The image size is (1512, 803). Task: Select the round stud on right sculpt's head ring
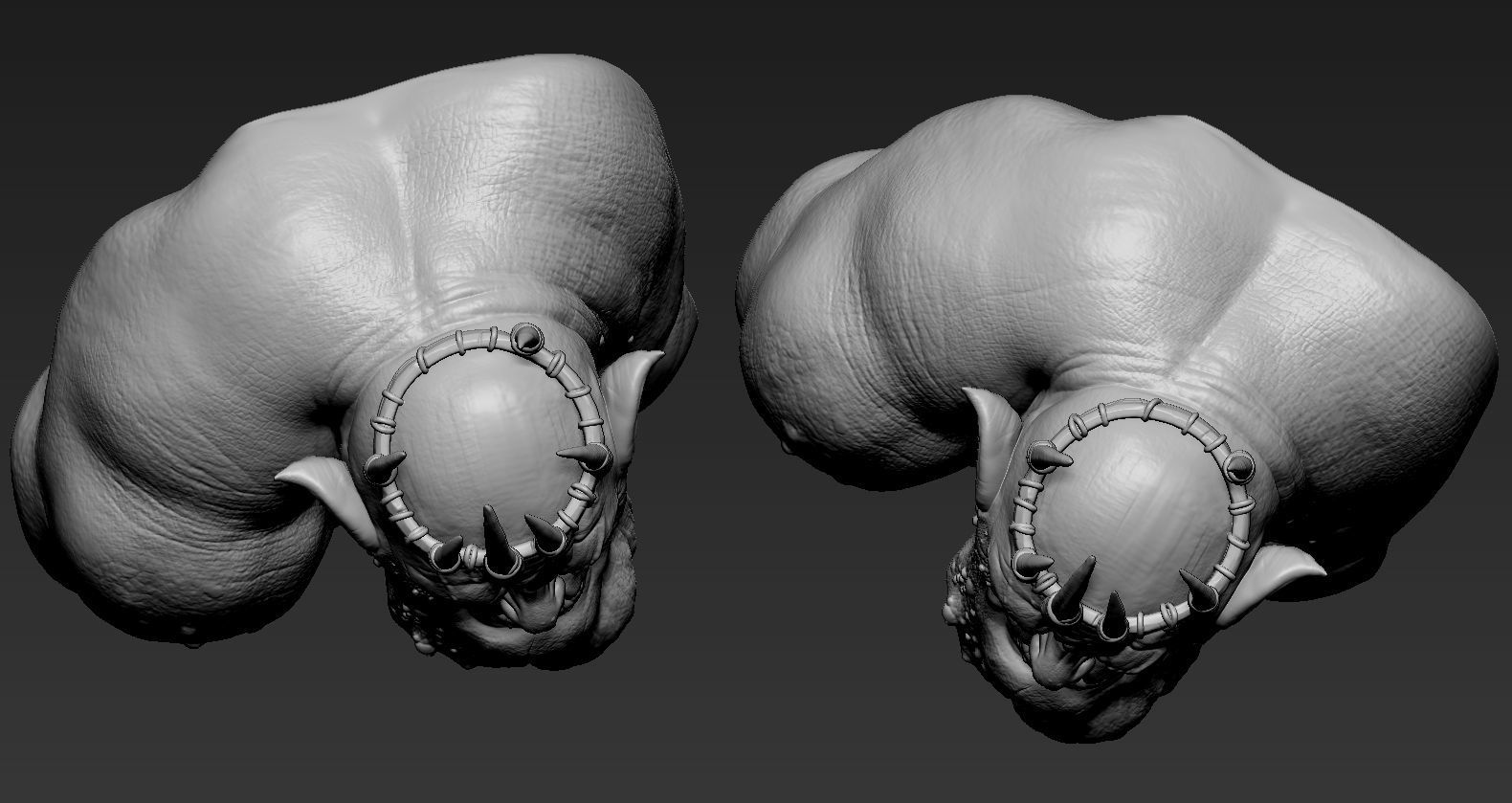1239,467
